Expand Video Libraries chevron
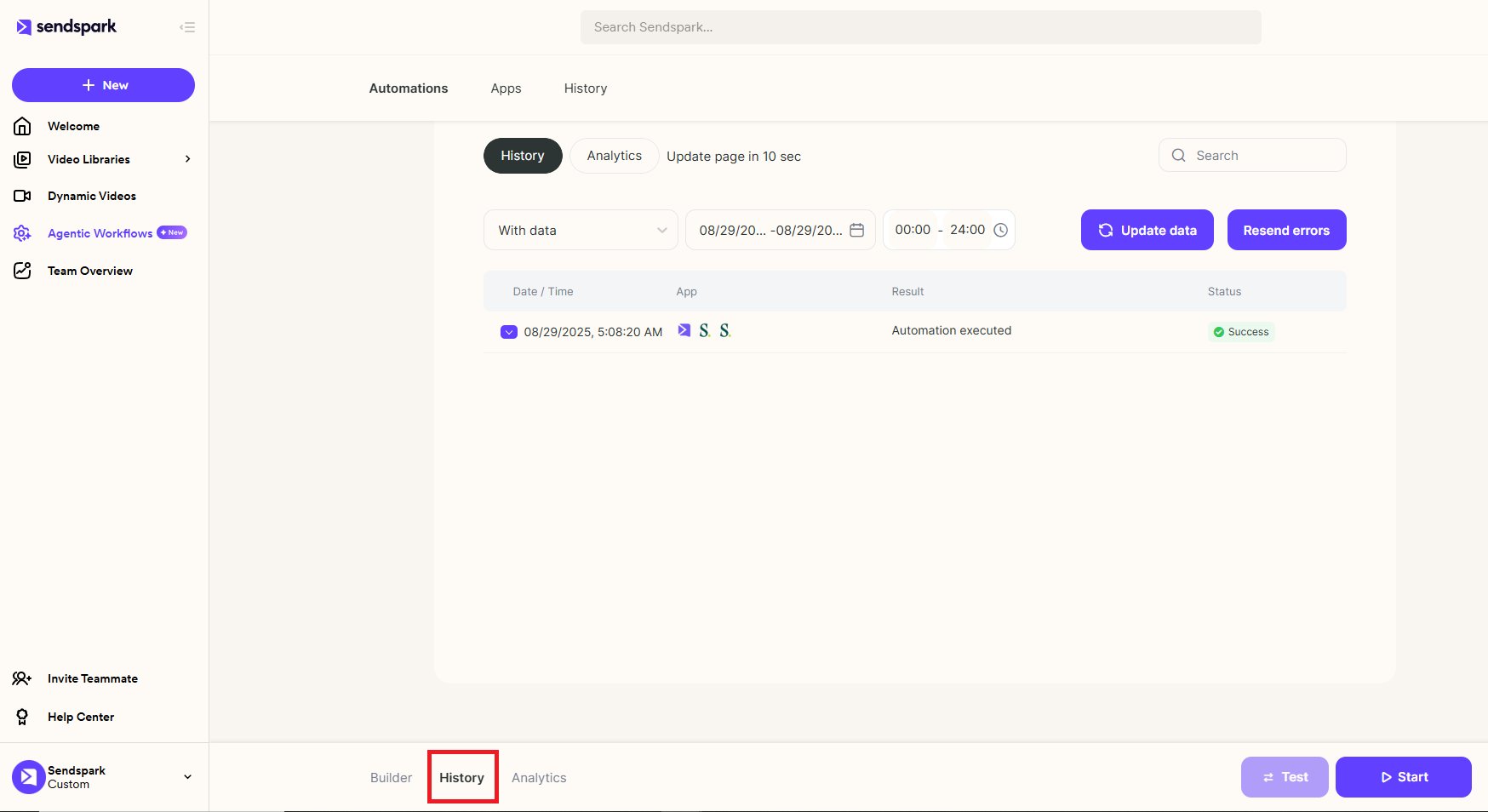Image resolution: width=1488 pixels, height=812 pixels. click(x=188, y=159)
